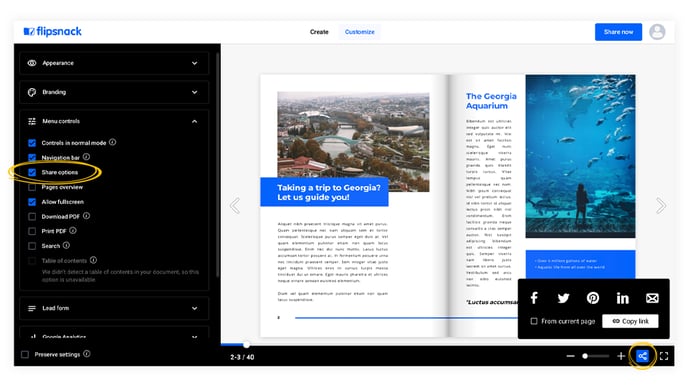Expand the Google Analytics section chevron
The height and width of the screenshot is (387, 688).
coord(194,337)
